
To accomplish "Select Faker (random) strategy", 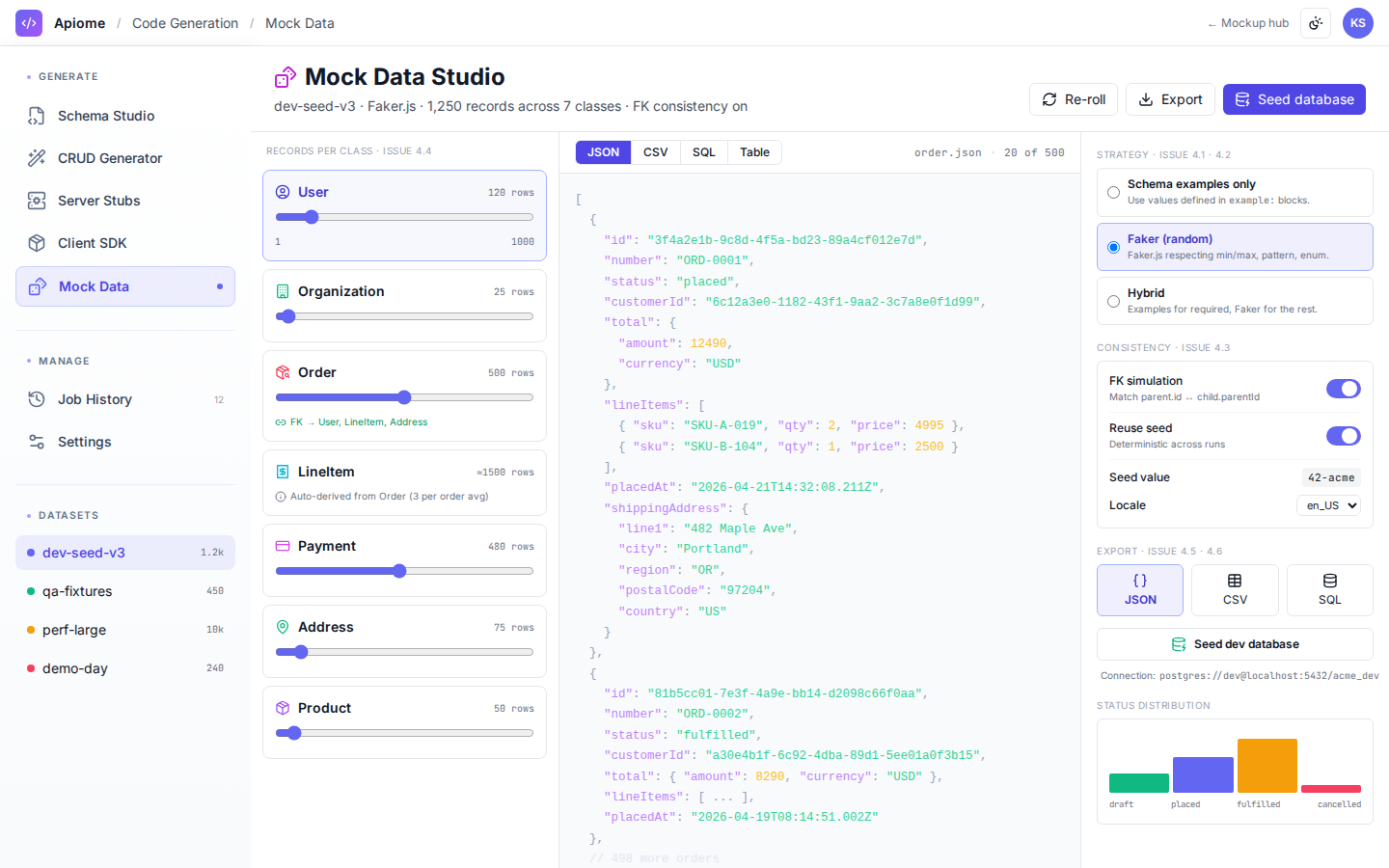I will click(x=1235, y=247).
